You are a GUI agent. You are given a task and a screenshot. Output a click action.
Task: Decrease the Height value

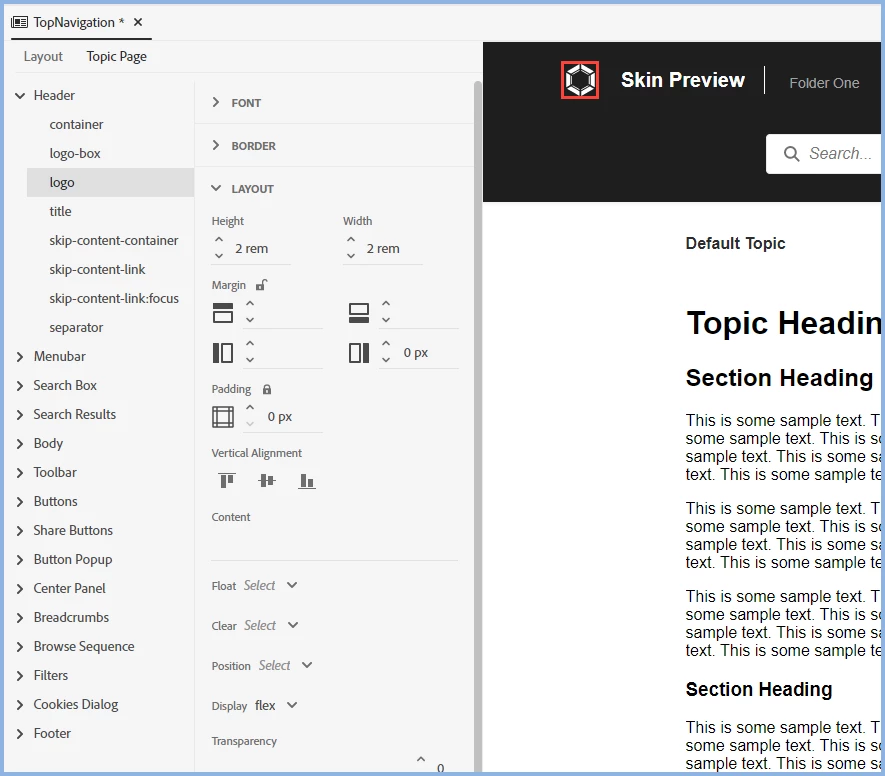(219, 256)
